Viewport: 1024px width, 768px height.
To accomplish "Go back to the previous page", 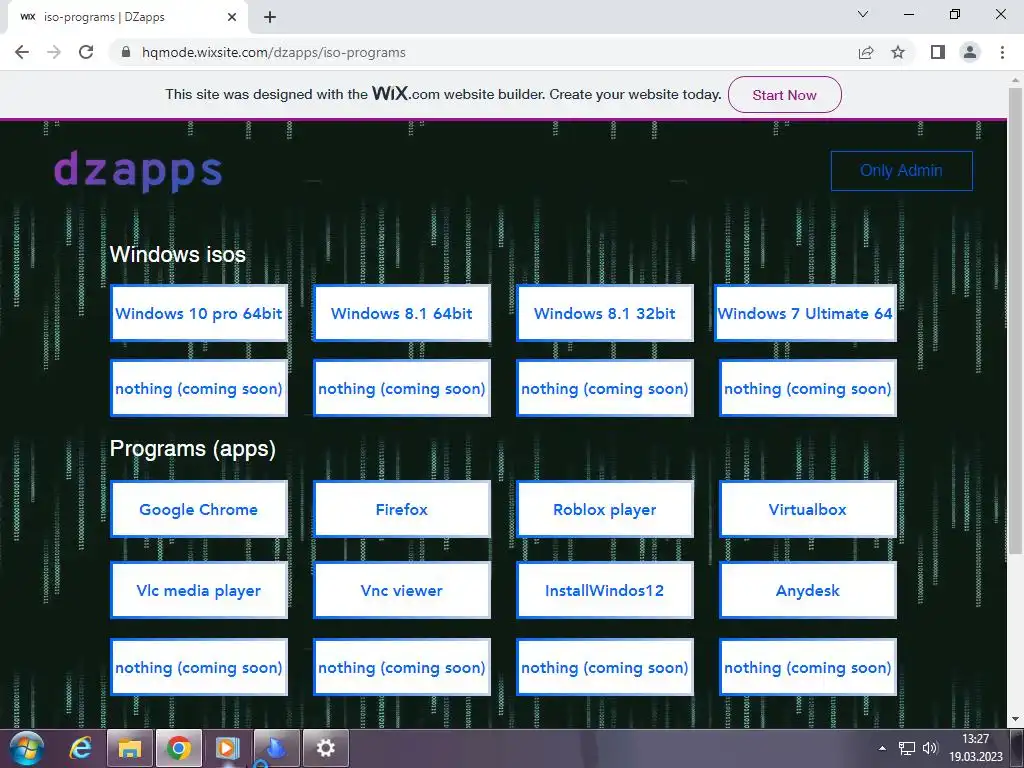I will (x=22, y=52).
